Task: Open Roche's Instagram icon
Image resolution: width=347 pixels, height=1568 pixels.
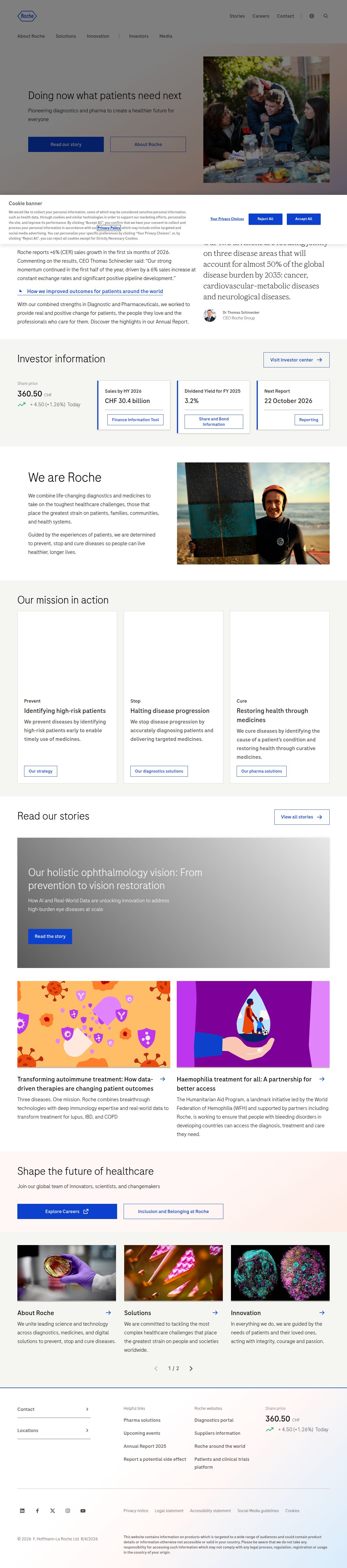Action: (68, 1510)
